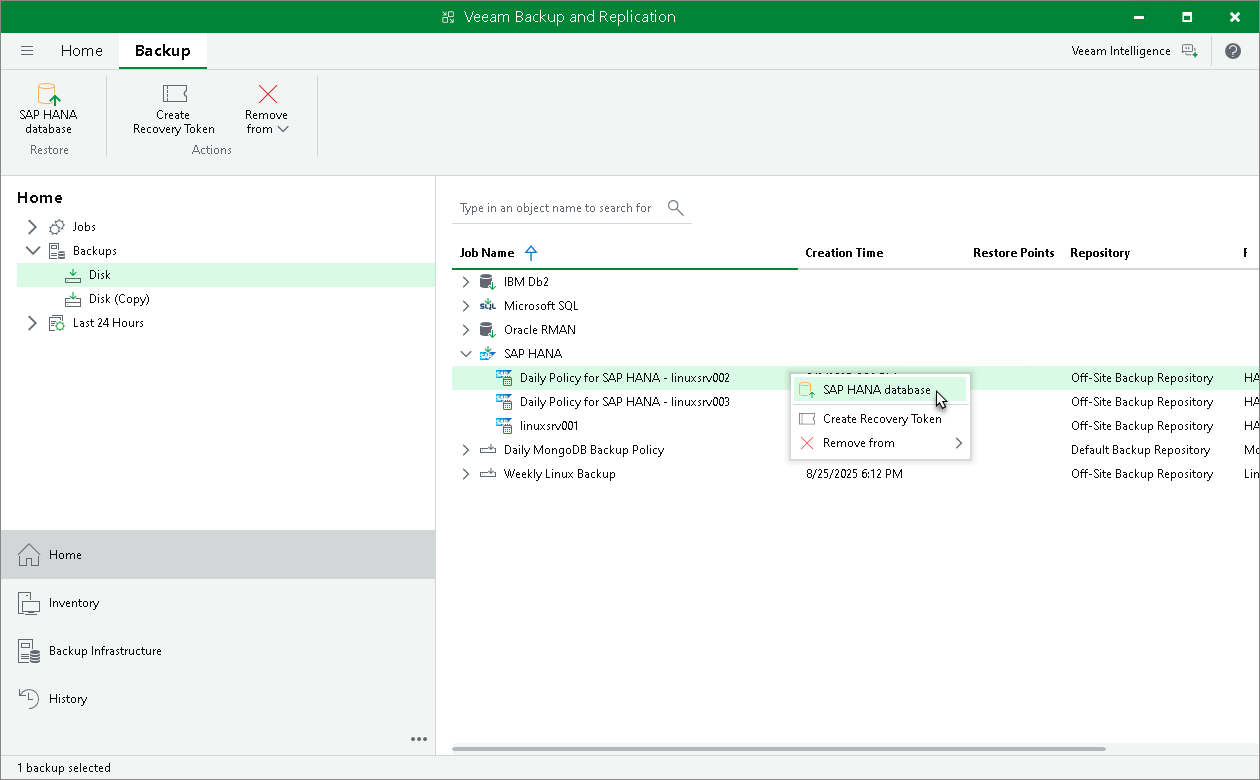Click Weekly Linux Backup icon
The image size is (1260, 780).
488,474
